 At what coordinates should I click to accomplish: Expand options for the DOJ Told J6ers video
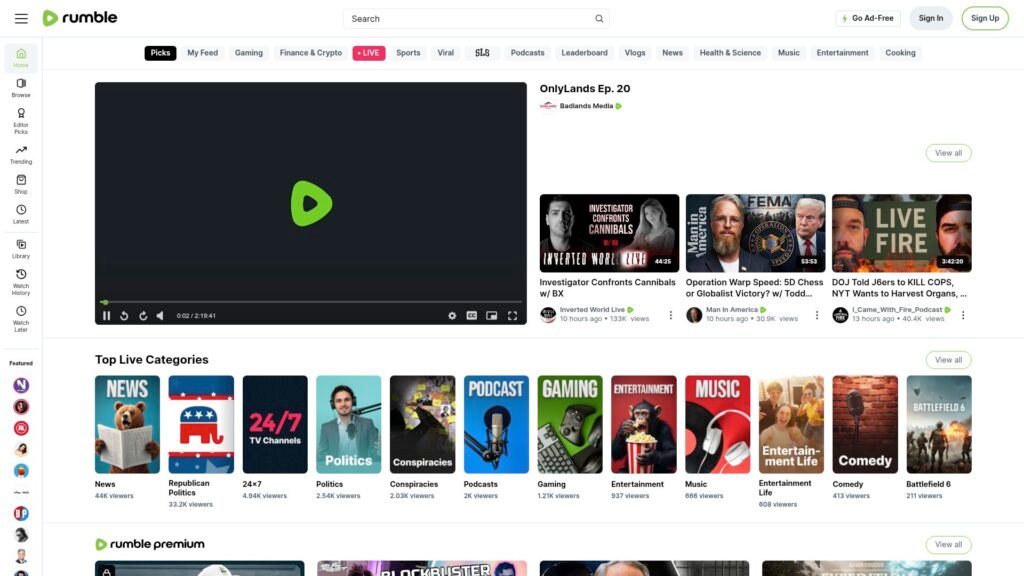(963, 315)
